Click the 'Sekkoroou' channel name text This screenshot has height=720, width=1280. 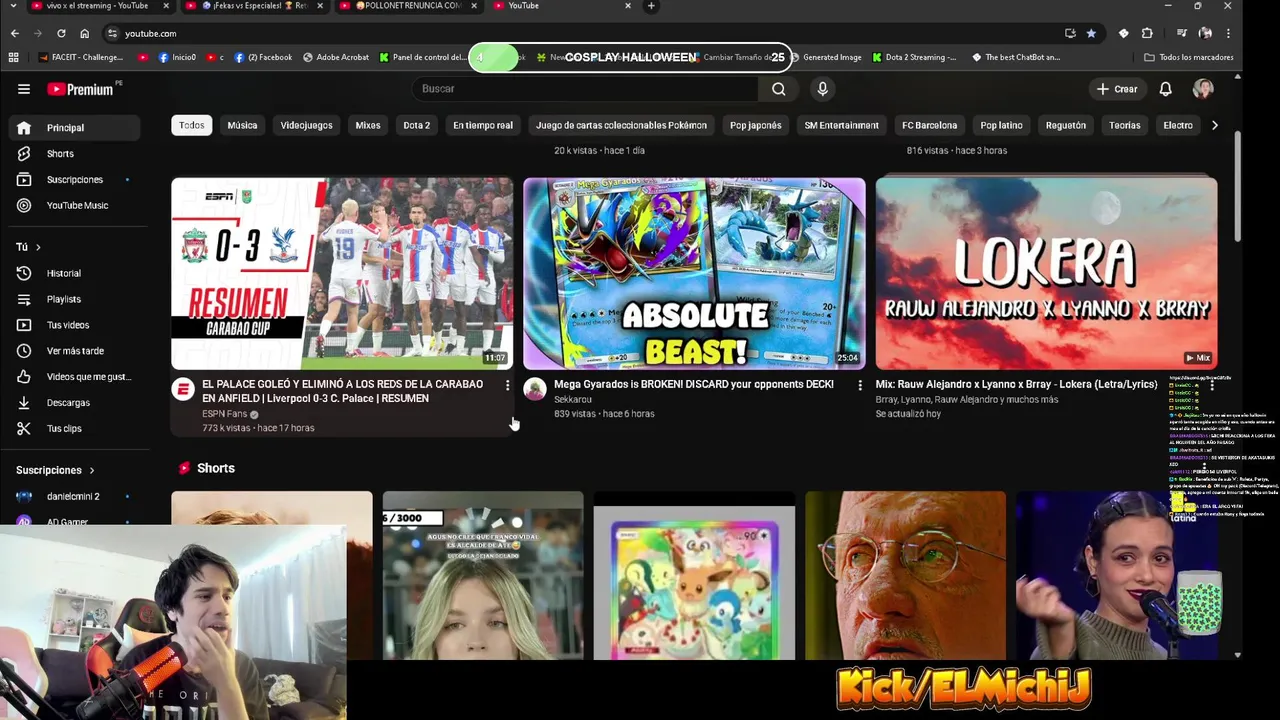coord(573,400)
